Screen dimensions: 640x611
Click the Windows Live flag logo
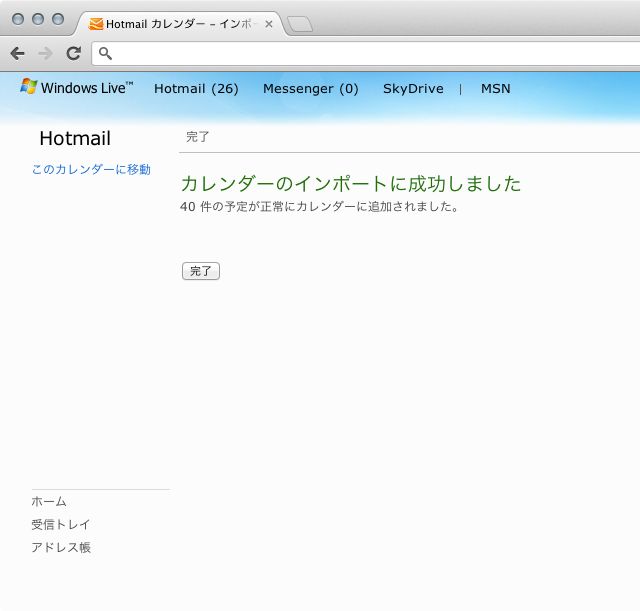(29, 86)
